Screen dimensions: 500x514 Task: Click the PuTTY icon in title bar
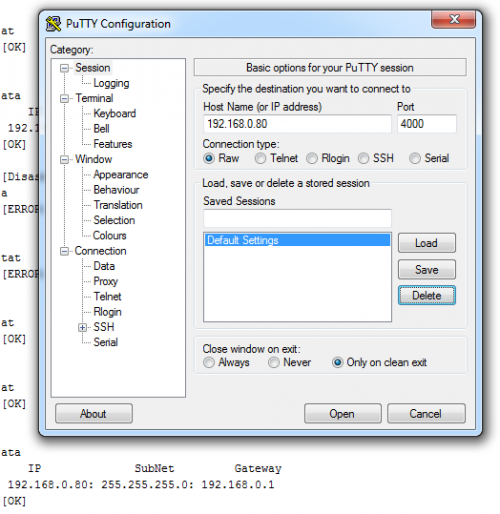pyautogui.click(x=53, y=24)
